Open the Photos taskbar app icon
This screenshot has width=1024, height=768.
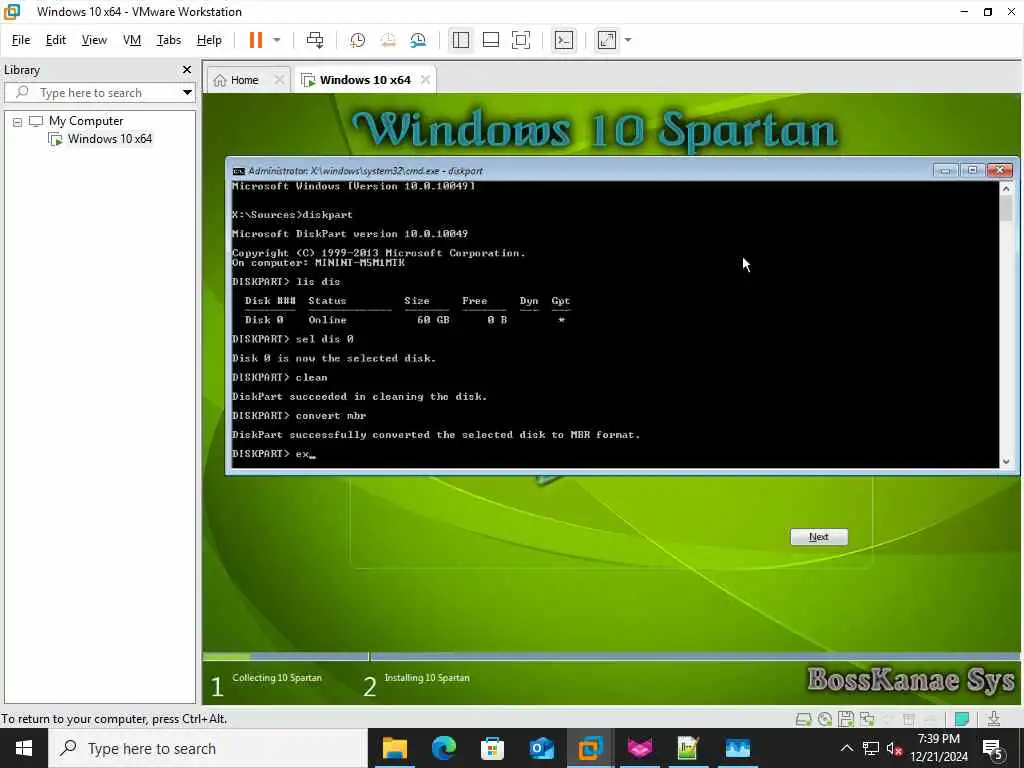(x=737, y=748)
